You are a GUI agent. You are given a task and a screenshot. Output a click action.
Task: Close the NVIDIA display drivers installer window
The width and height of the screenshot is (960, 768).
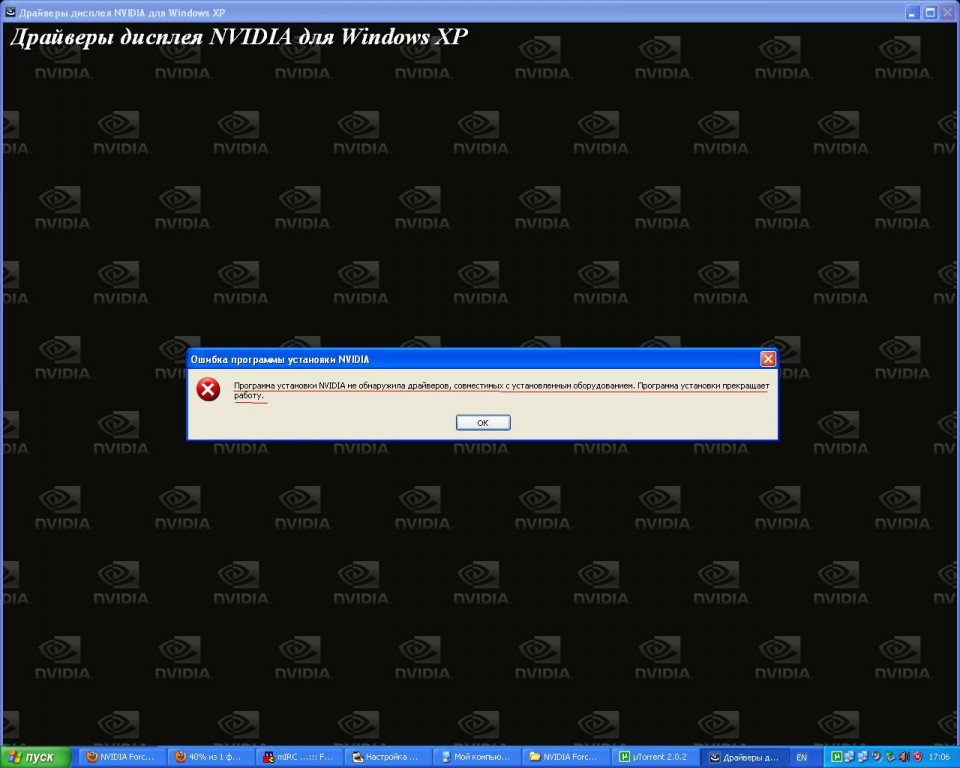pos(948,12)
